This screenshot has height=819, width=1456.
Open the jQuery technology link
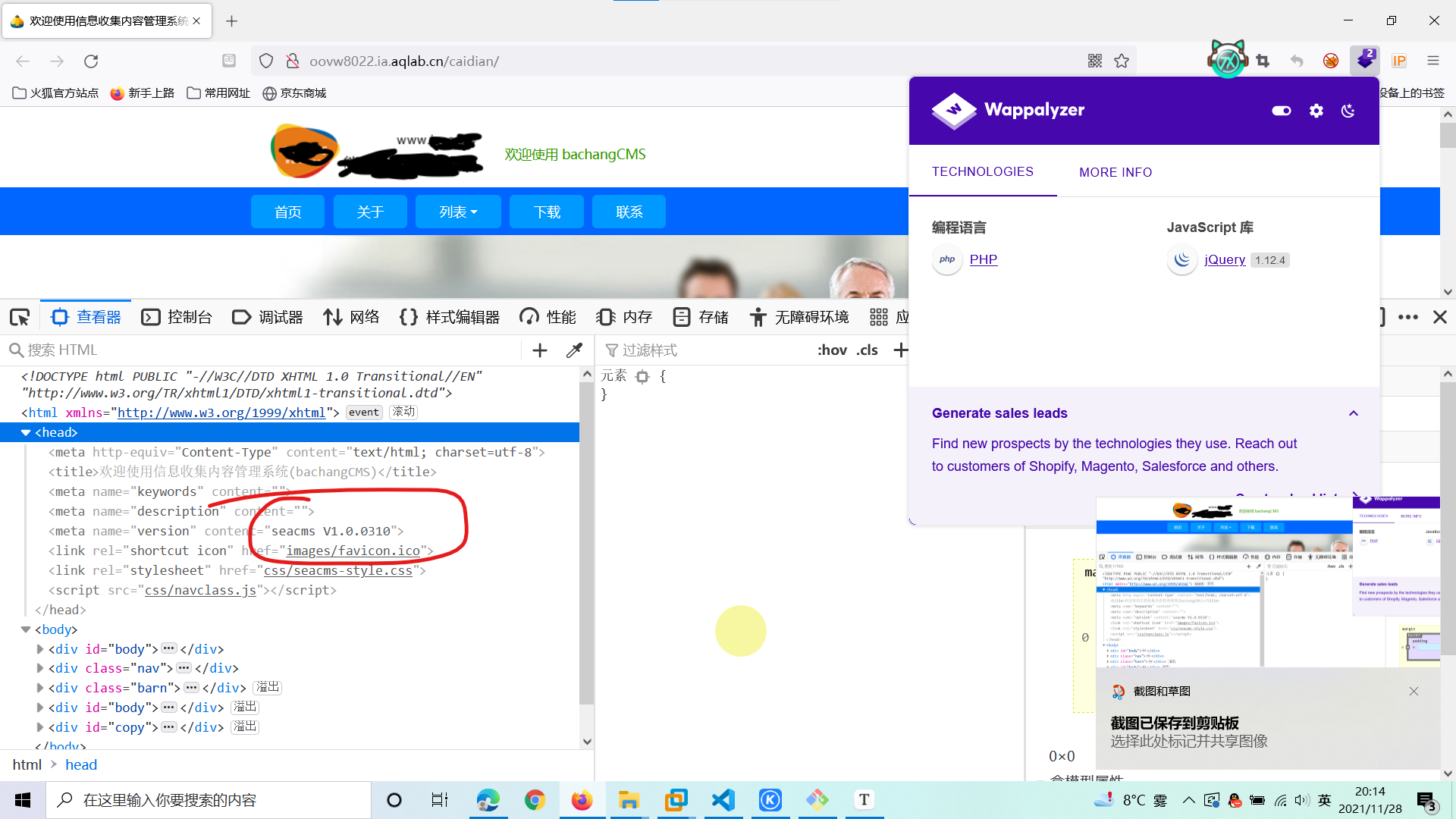1225,259
